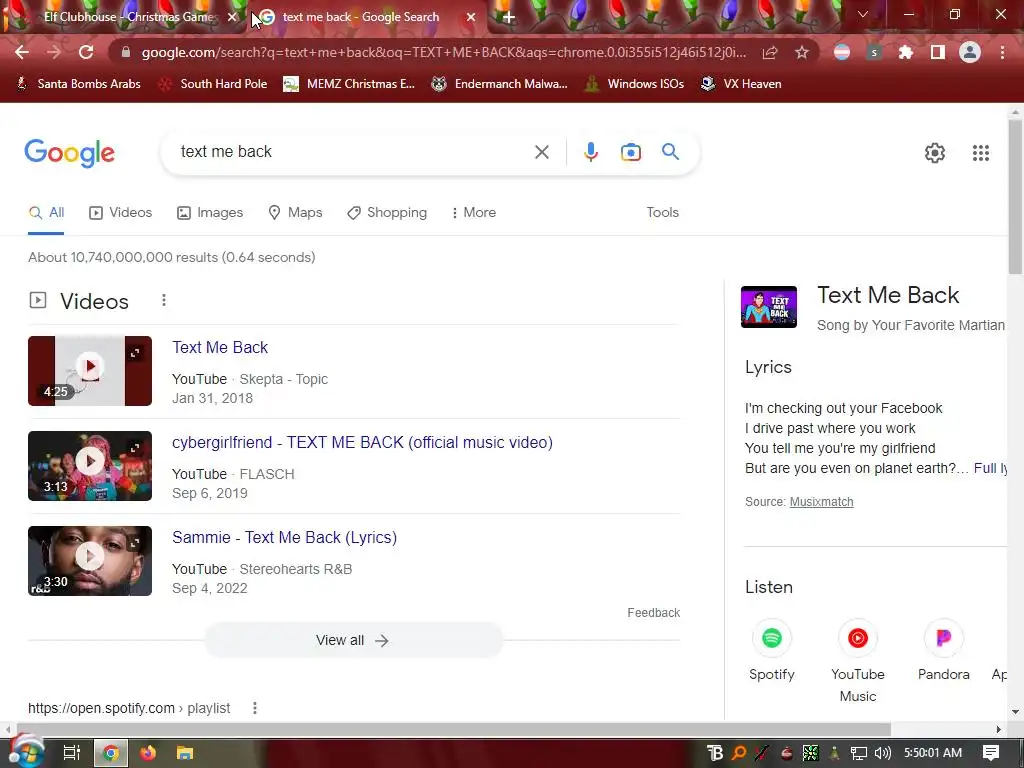Start voice search with the microphone
Image resolution: width=1024 pixels, height=768 pixels.
coord(590,152)
